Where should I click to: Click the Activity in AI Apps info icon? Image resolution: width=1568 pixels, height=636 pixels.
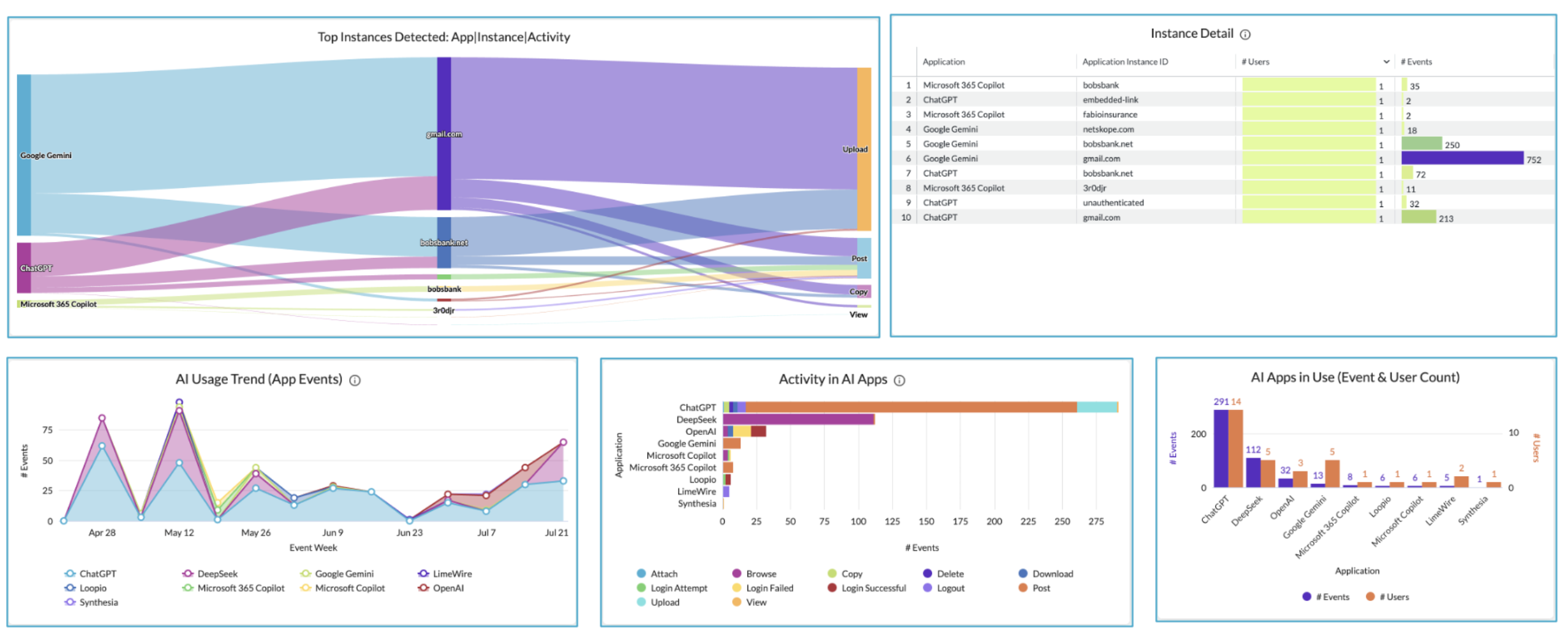click(x=900, y=380)
